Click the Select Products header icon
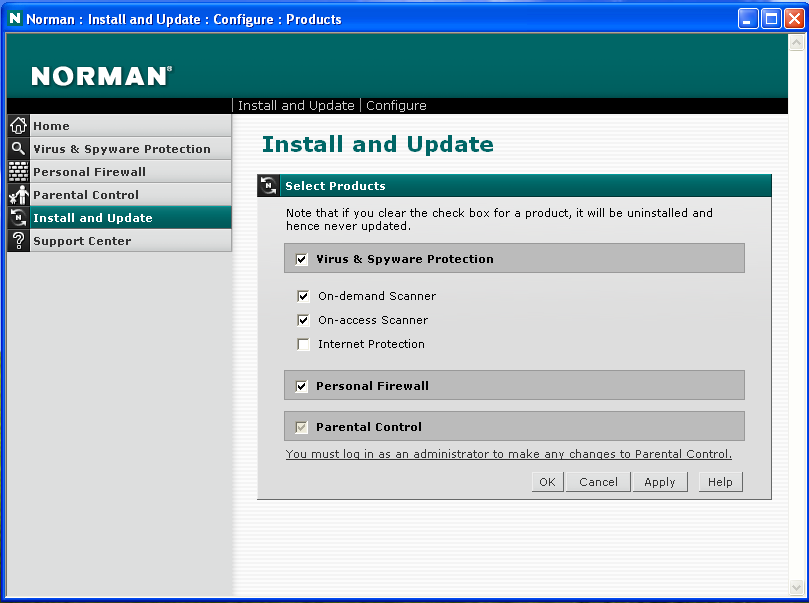809x603 pixels. [268, 186]
